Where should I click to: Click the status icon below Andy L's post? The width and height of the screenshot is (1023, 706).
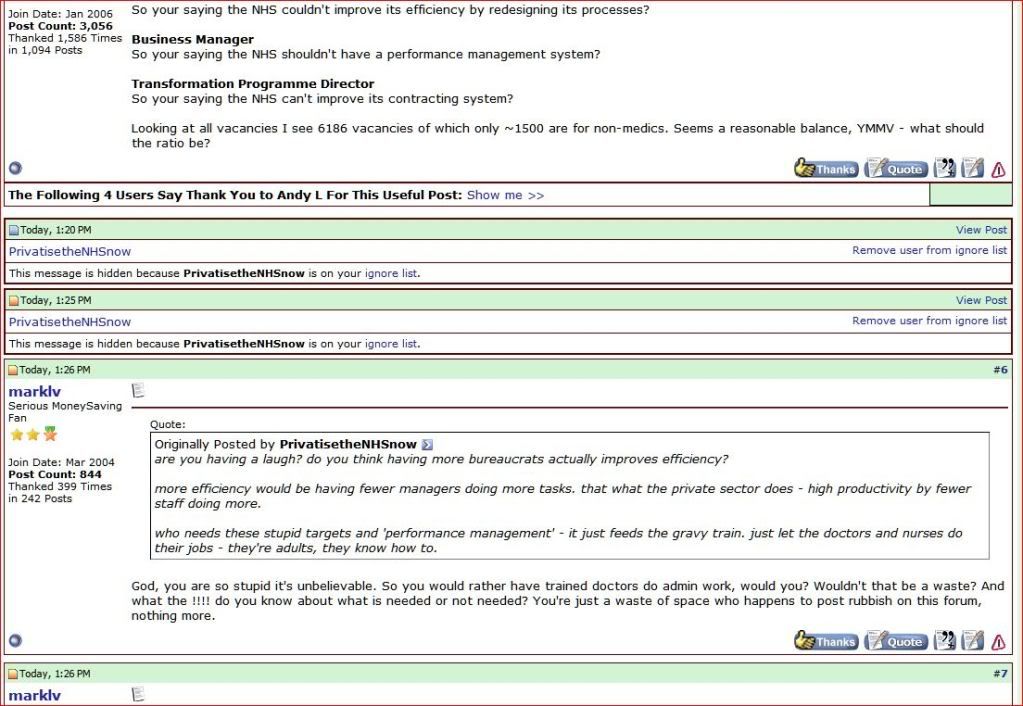click(15, 168)
